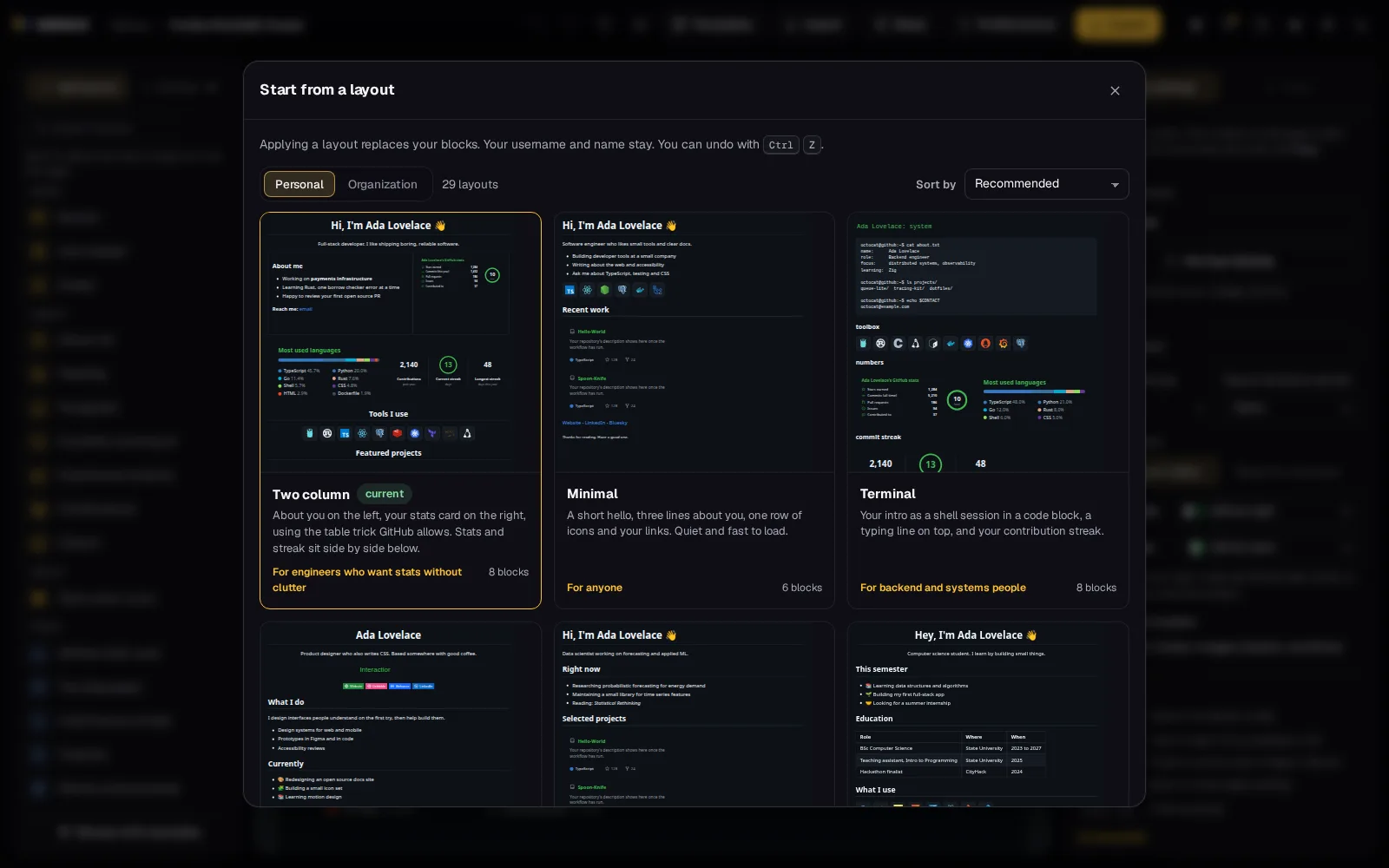Image resolution: width=1389 pixels, height=868 pixels.
Task: Click the '8 blocks' count on Terminal
Action: click(x=1096, y=588)
